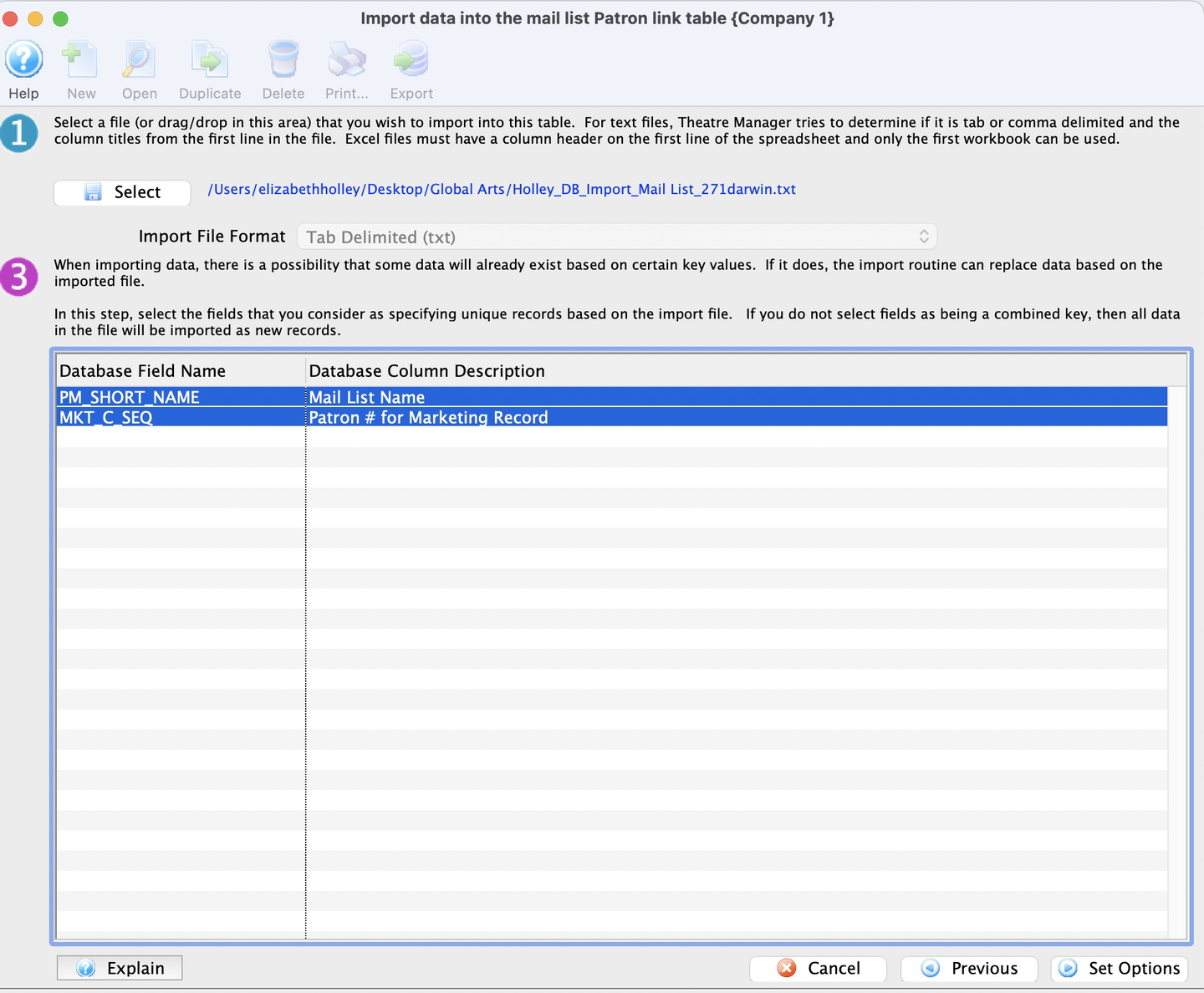The image size is (1204, 993).
Task: Click the Explain button
Action: click(120, 968)
